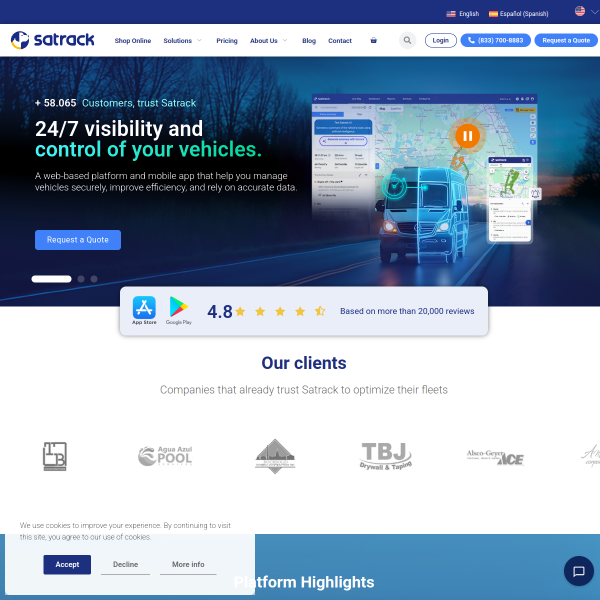600x600 pixels.
Task: Call (833) 700-8883 button
Action: (495, 40)
